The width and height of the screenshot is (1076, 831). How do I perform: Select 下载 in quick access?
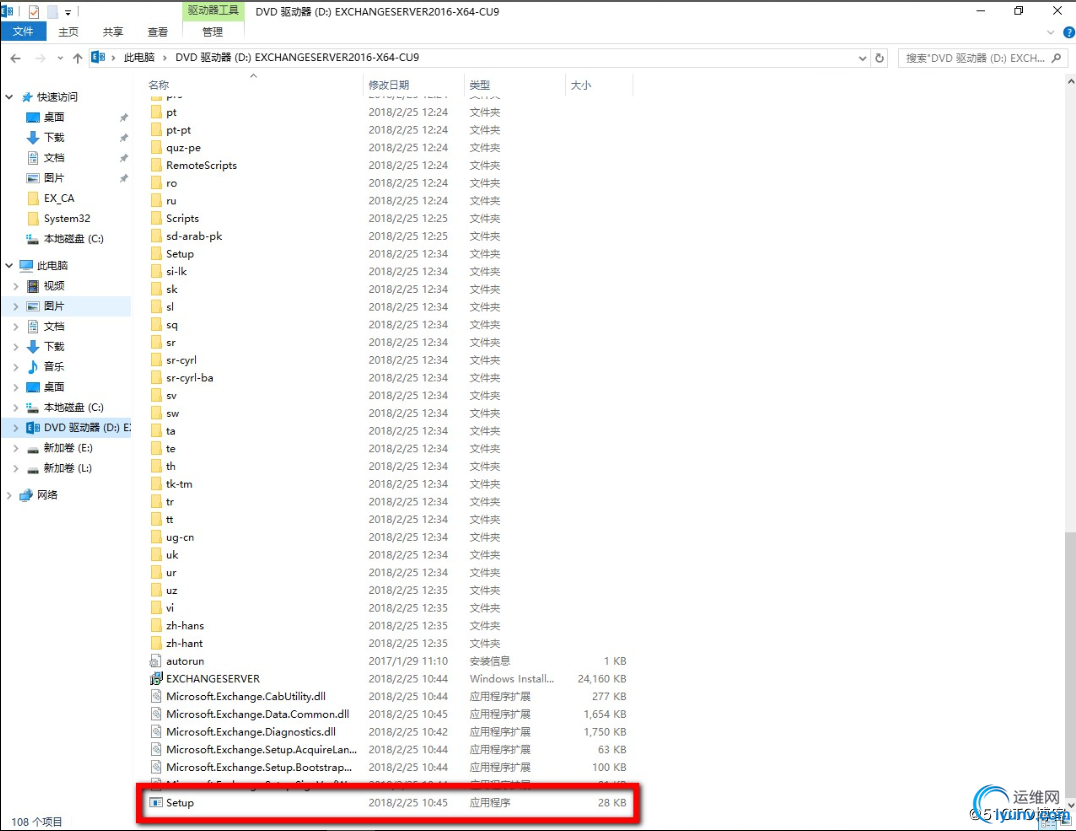pos(54,137)
